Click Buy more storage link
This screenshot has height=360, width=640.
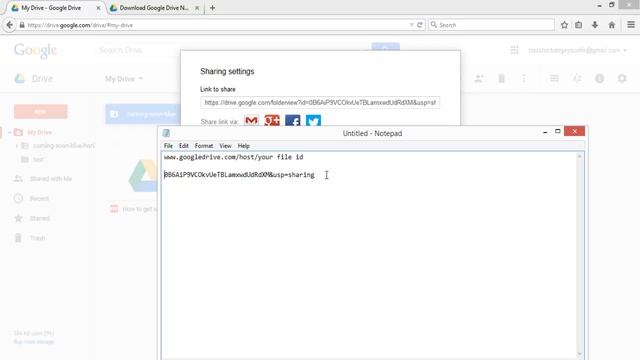point(34,342)
